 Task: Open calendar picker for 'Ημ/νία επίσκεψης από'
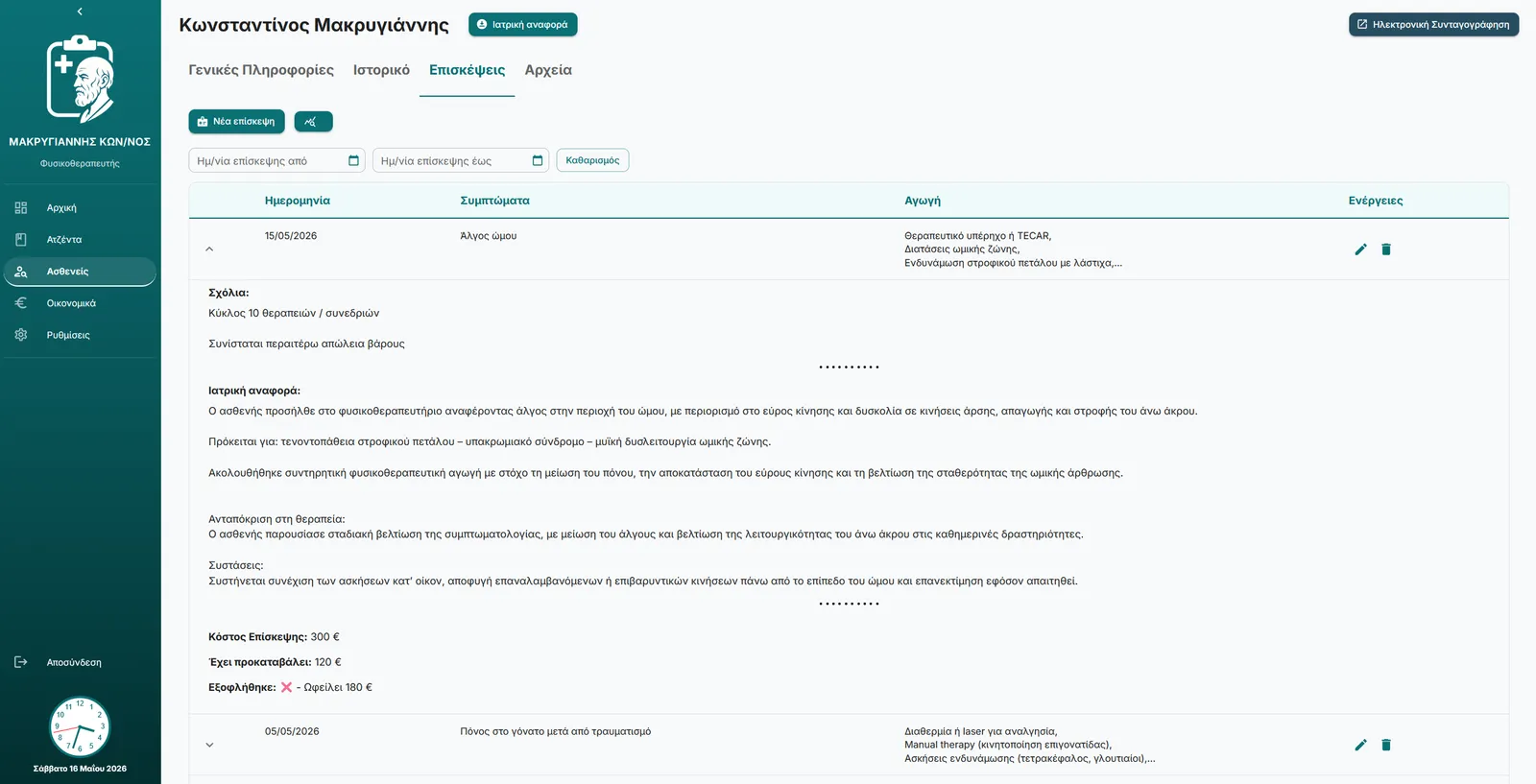(353, 161)
